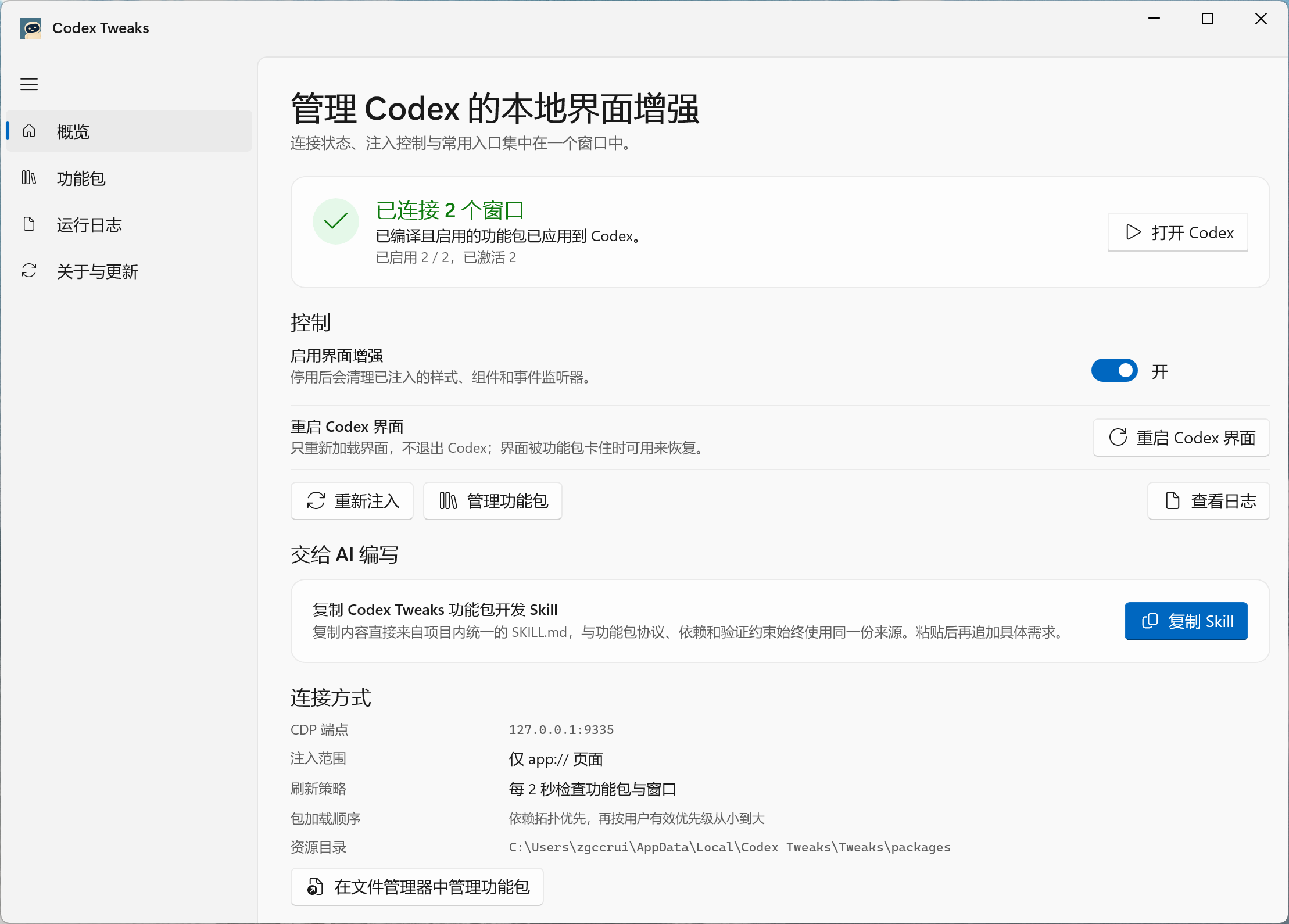Click the document icon beside 运行日志
Image resolution: width=1289 pixels, height=924 pixels.
click(x=29, y=224)
